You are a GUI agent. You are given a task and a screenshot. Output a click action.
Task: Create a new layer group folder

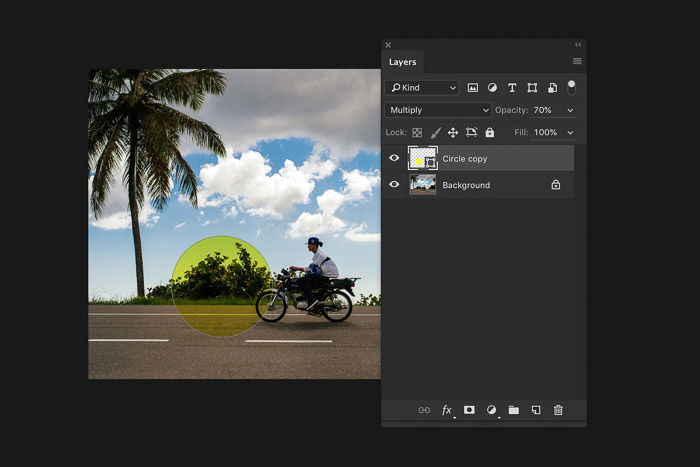pyautogui.click(x=514, y=410)
